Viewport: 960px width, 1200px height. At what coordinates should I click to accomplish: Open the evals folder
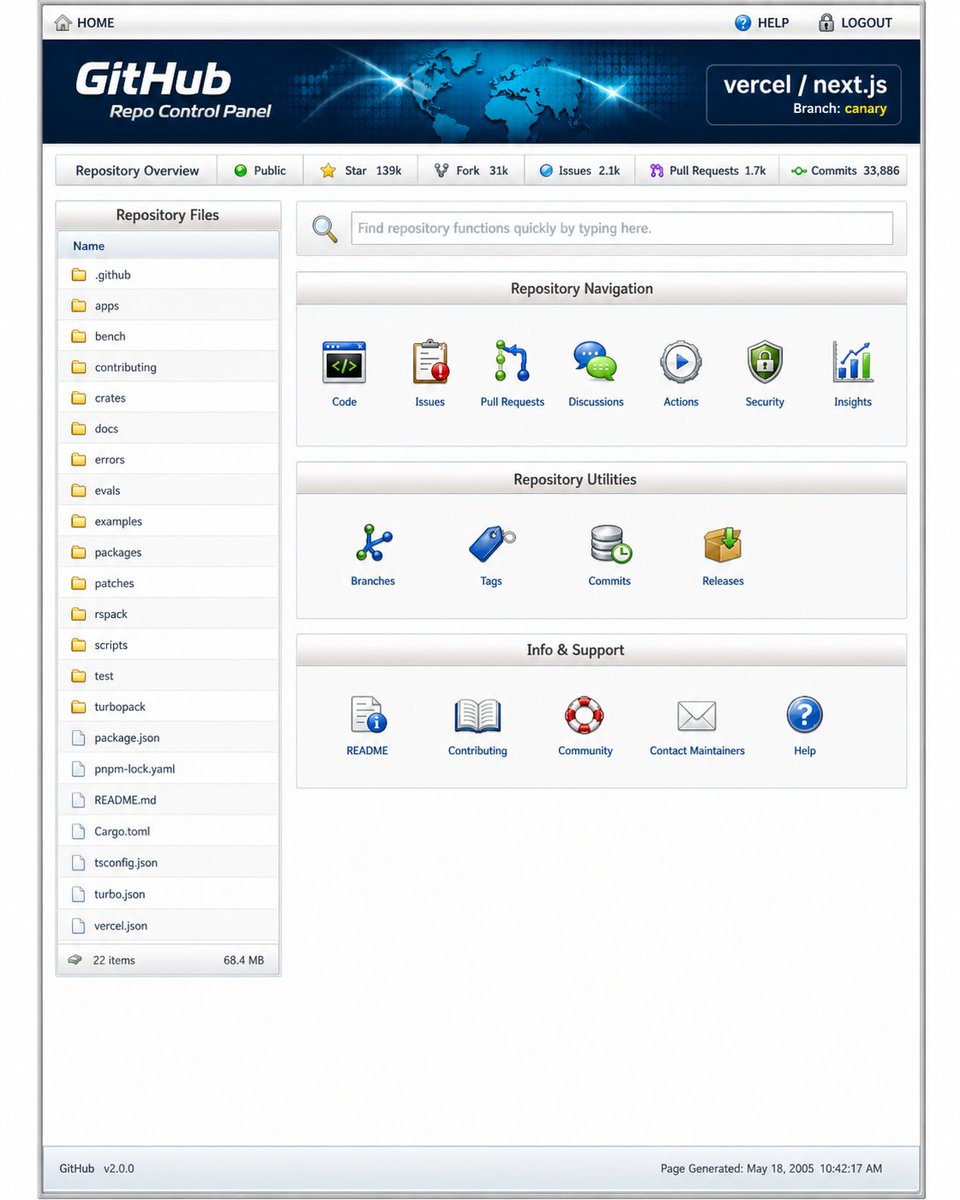click(168, 491)
